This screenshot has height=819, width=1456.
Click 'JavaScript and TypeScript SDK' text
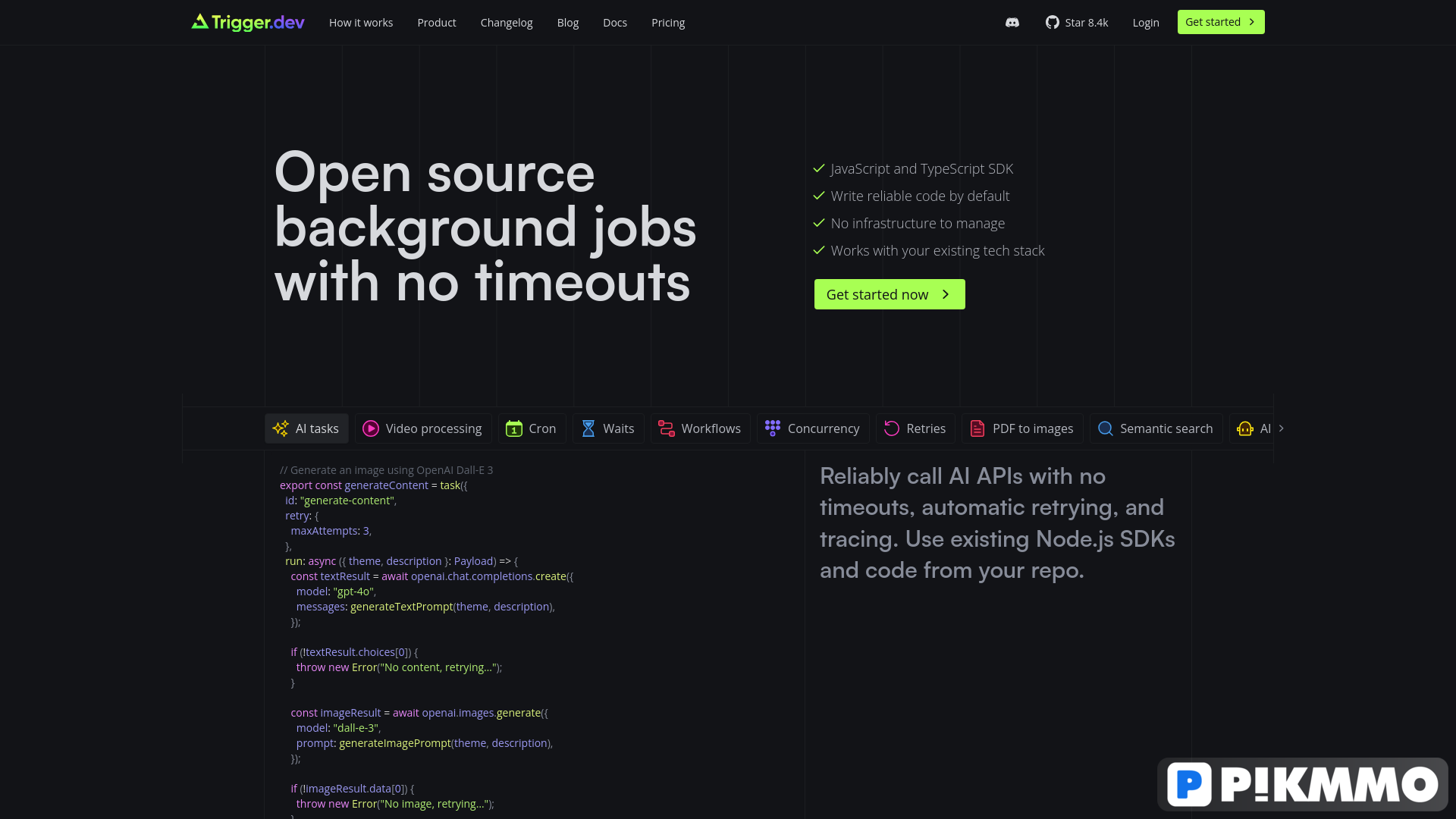922,169
